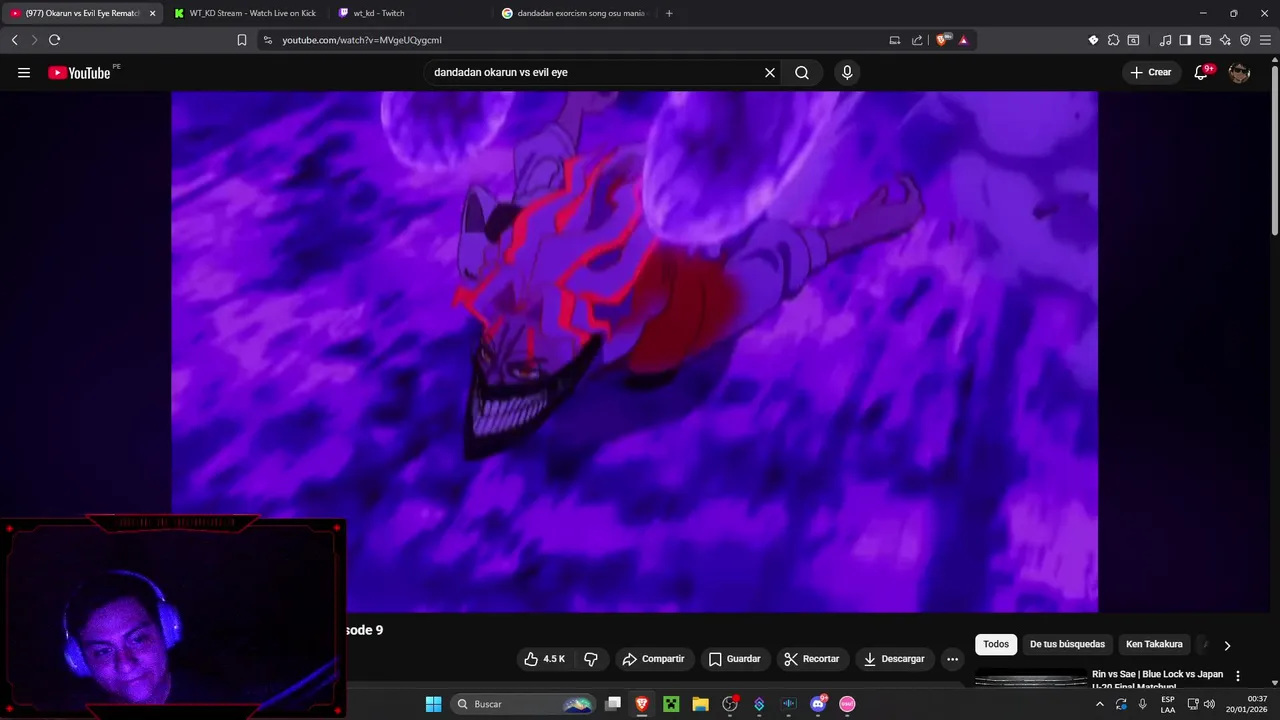Share this page from the address bar
1280x720 pixels.
[917, 40]
